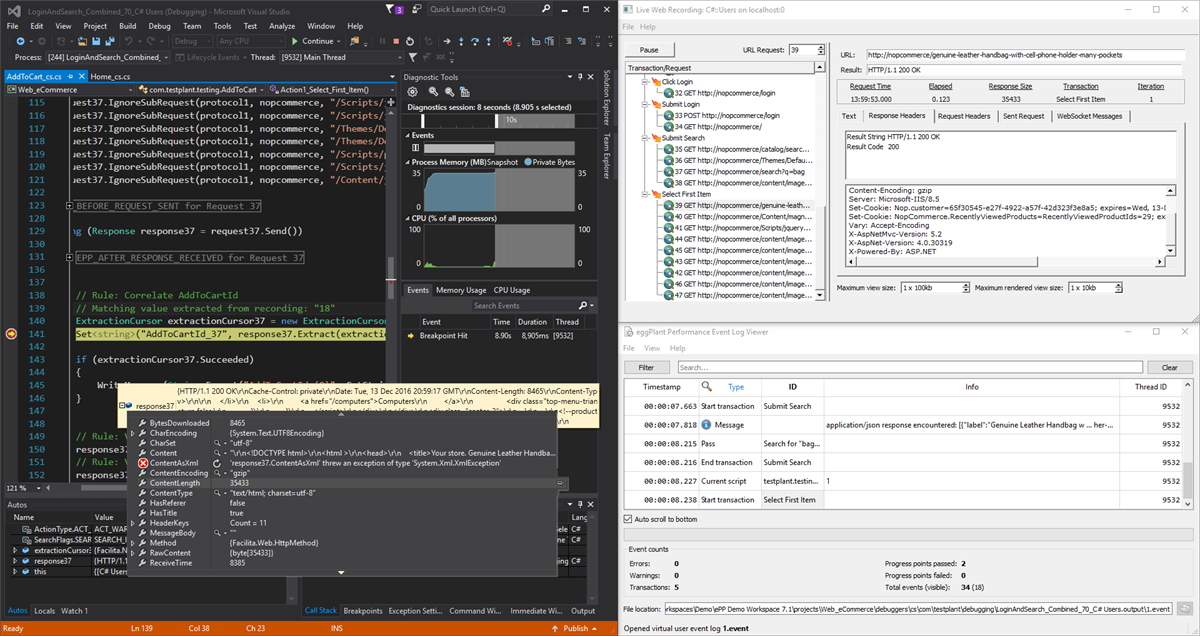This screenshot has width=1200, height=636.
Task: Click the pause mark in Events track
Action: coord(415,148)
